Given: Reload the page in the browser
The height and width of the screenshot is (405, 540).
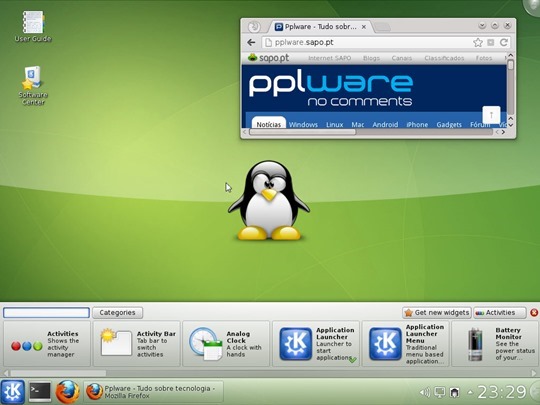Looking at the screenshot, I should (504, 42).
